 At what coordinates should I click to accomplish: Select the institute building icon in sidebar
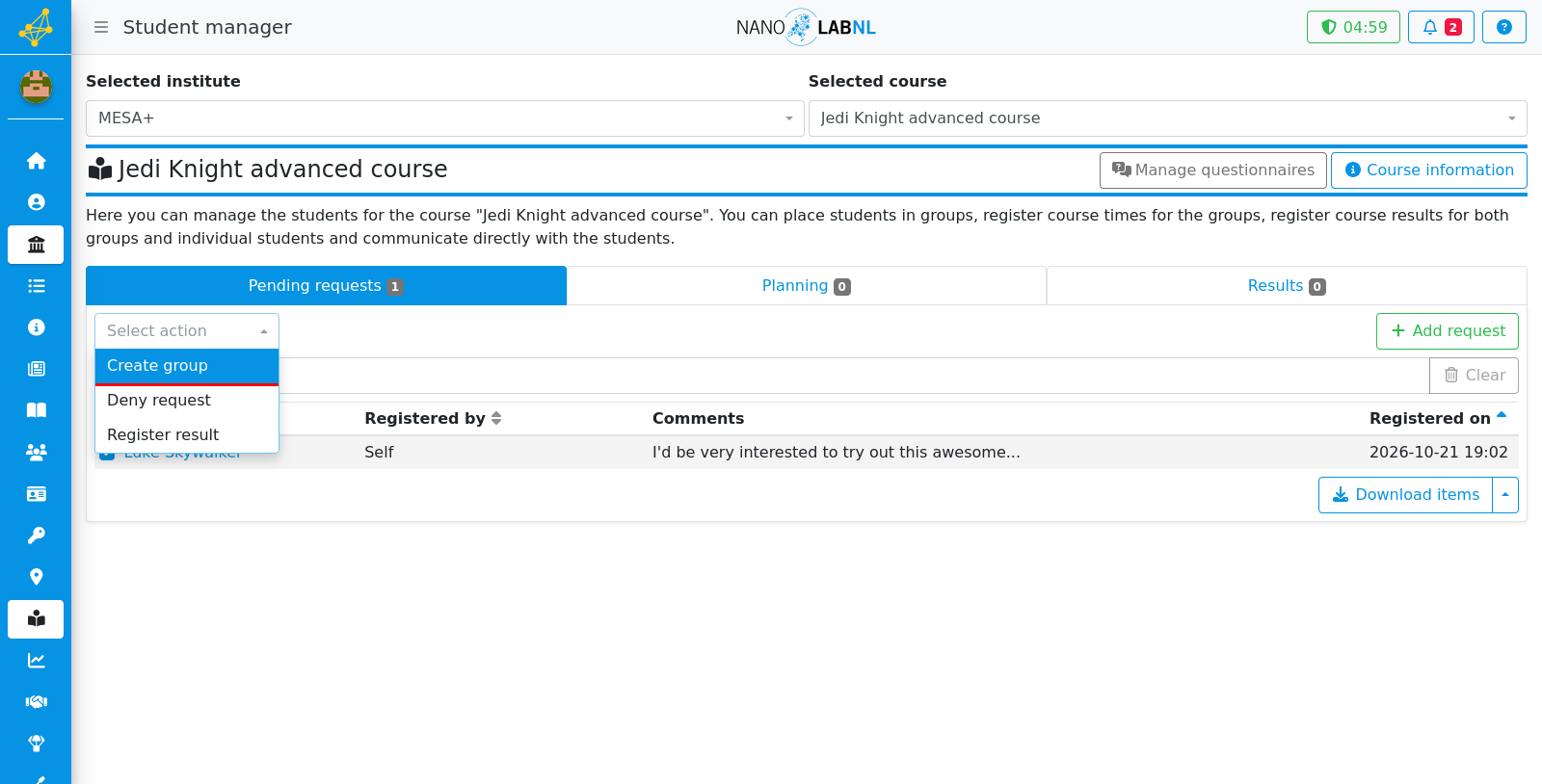36,245
